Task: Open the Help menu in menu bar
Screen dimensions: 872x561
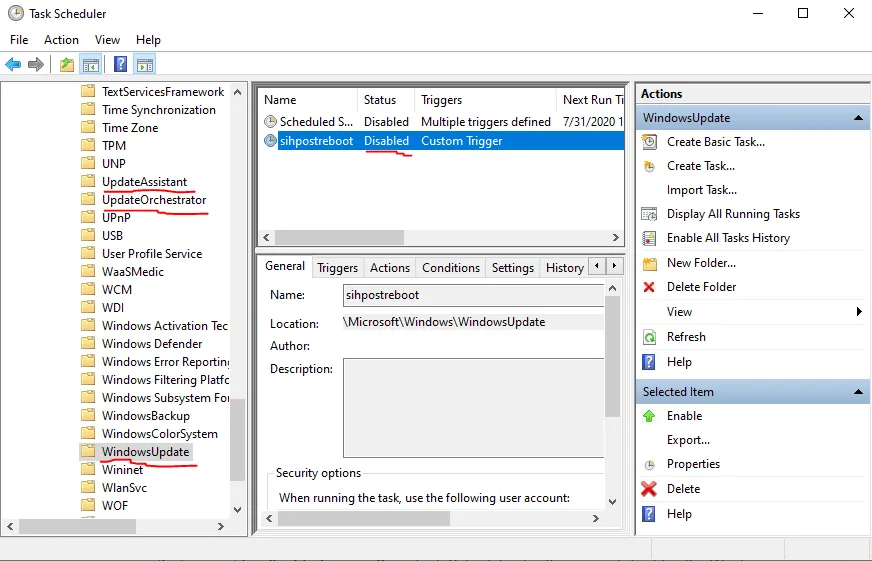Action: [148, 40]
